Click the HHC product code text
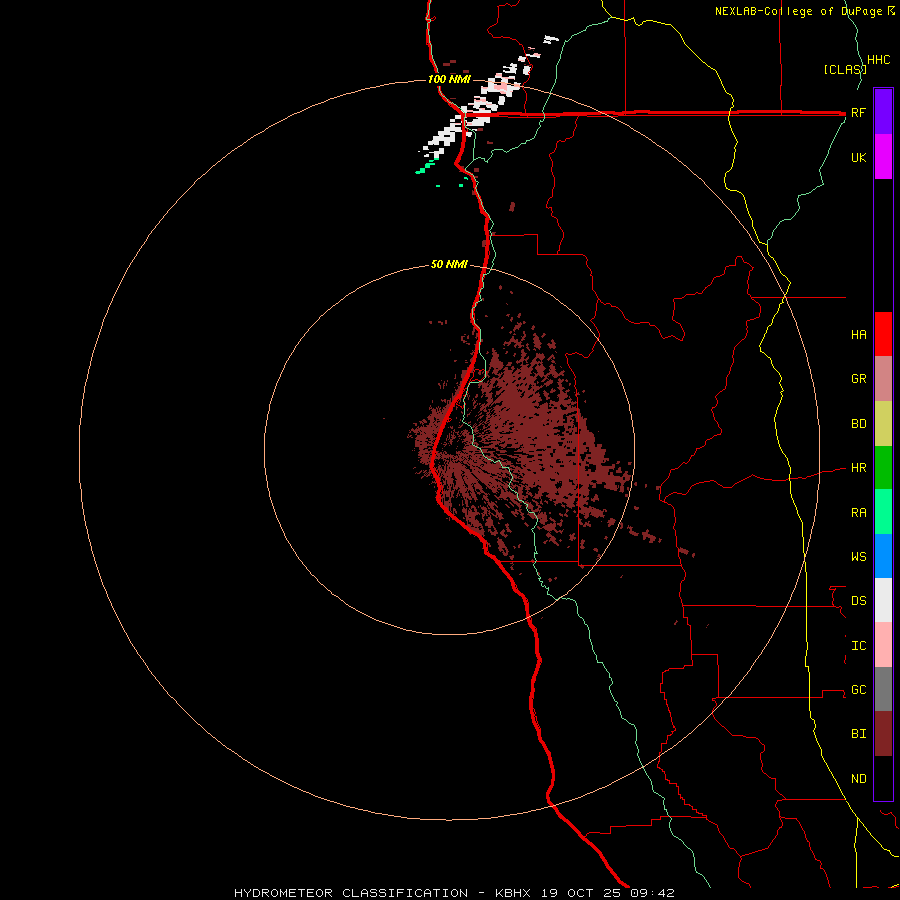The width and height of the screenshot is (900, 900). [x=879, y=60]
